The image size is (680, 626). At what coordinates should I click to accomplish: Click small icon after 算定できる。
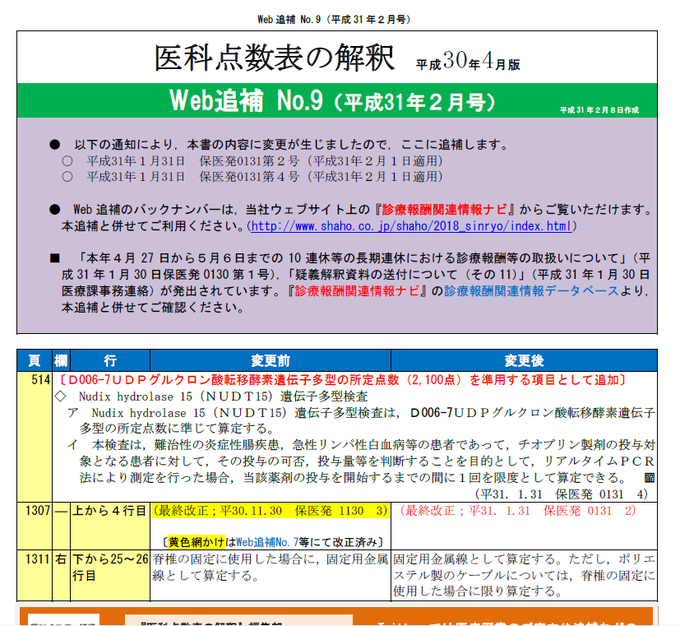[649, 478]
